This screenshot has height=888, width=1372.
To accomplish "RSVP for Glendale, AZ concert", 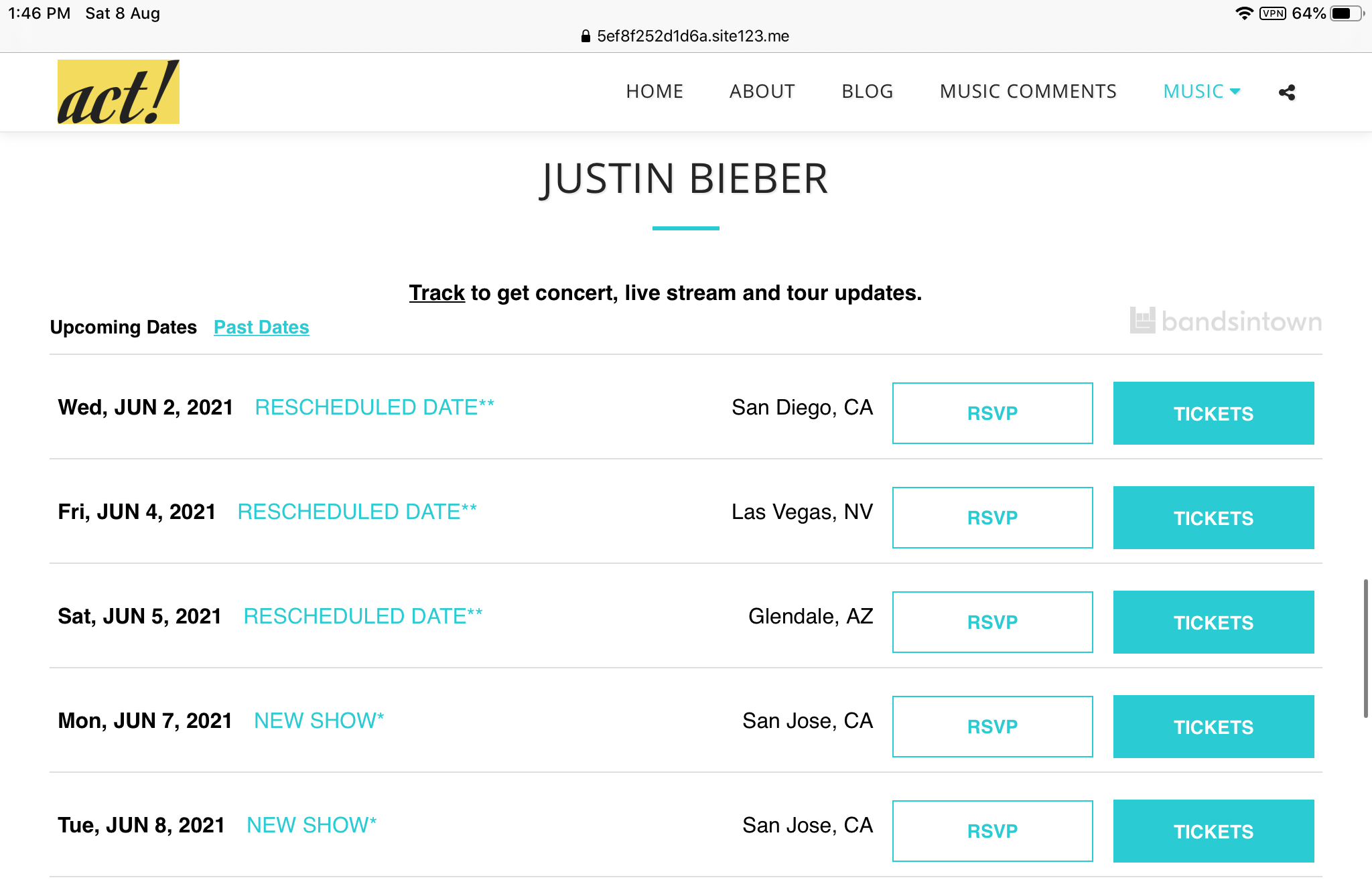I will point(992,622).
